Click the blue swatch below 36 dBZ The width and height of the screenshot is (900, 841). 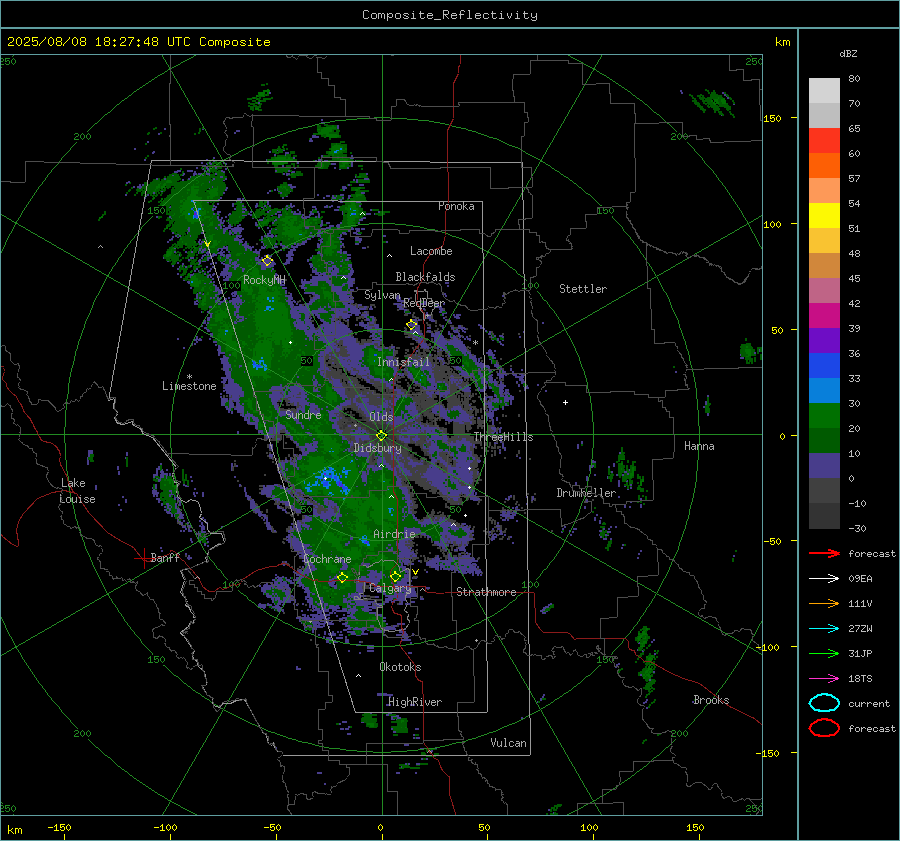pos(824,366)
